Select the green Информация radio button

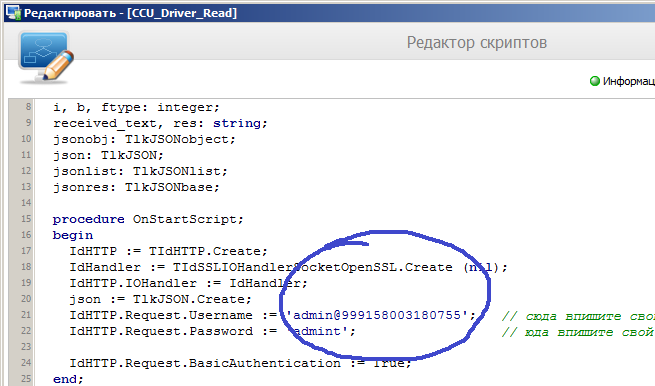tap(594, 81)
